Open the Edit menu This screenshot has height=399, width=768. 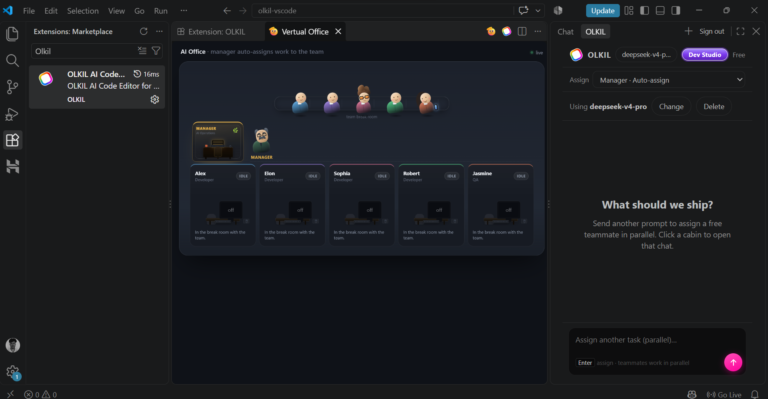click(50, 10)
